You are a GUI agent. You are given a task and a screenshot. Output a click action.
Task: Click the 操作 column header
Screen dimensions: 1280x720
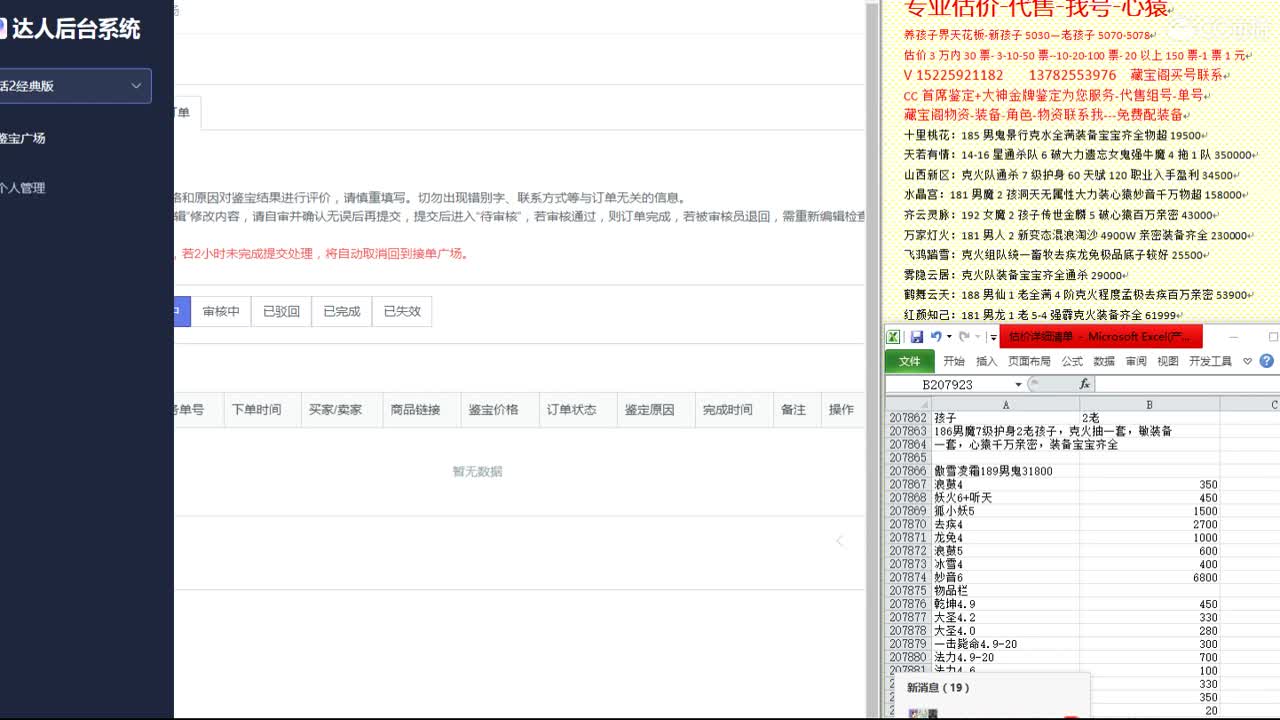coord(841,410)
